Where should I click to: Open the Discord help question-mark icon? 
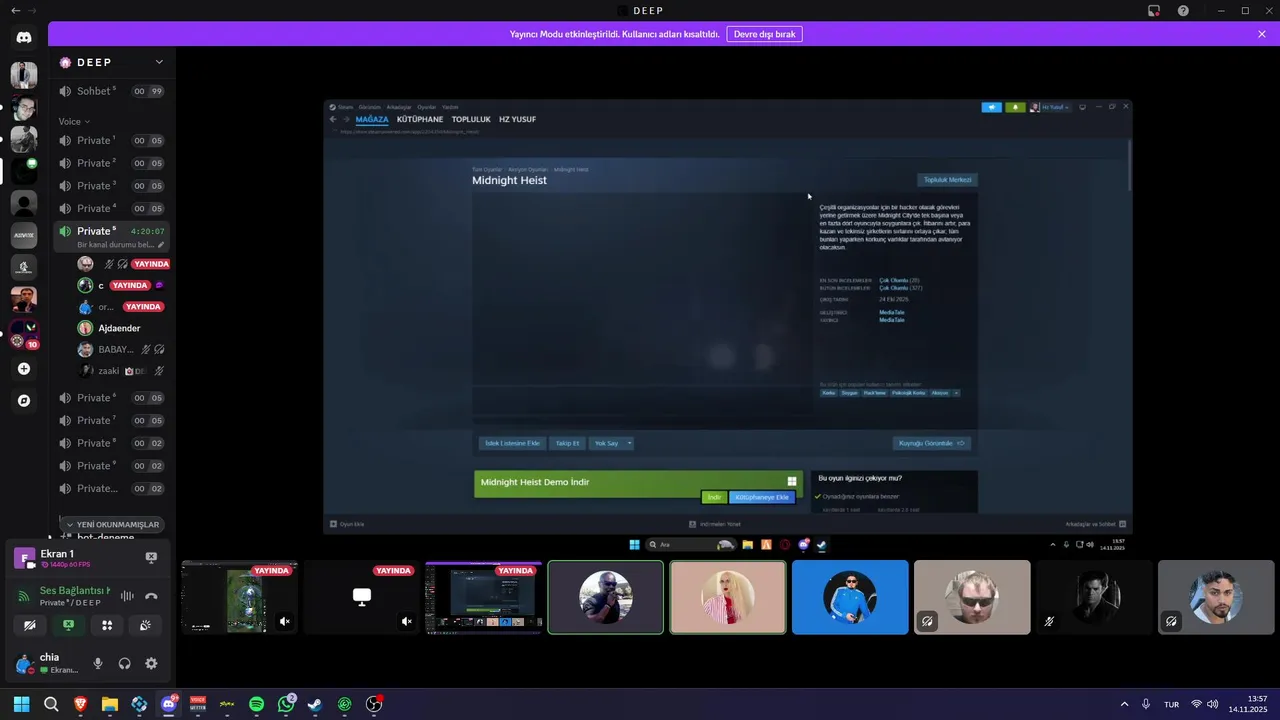click(x=1183, y=10)
